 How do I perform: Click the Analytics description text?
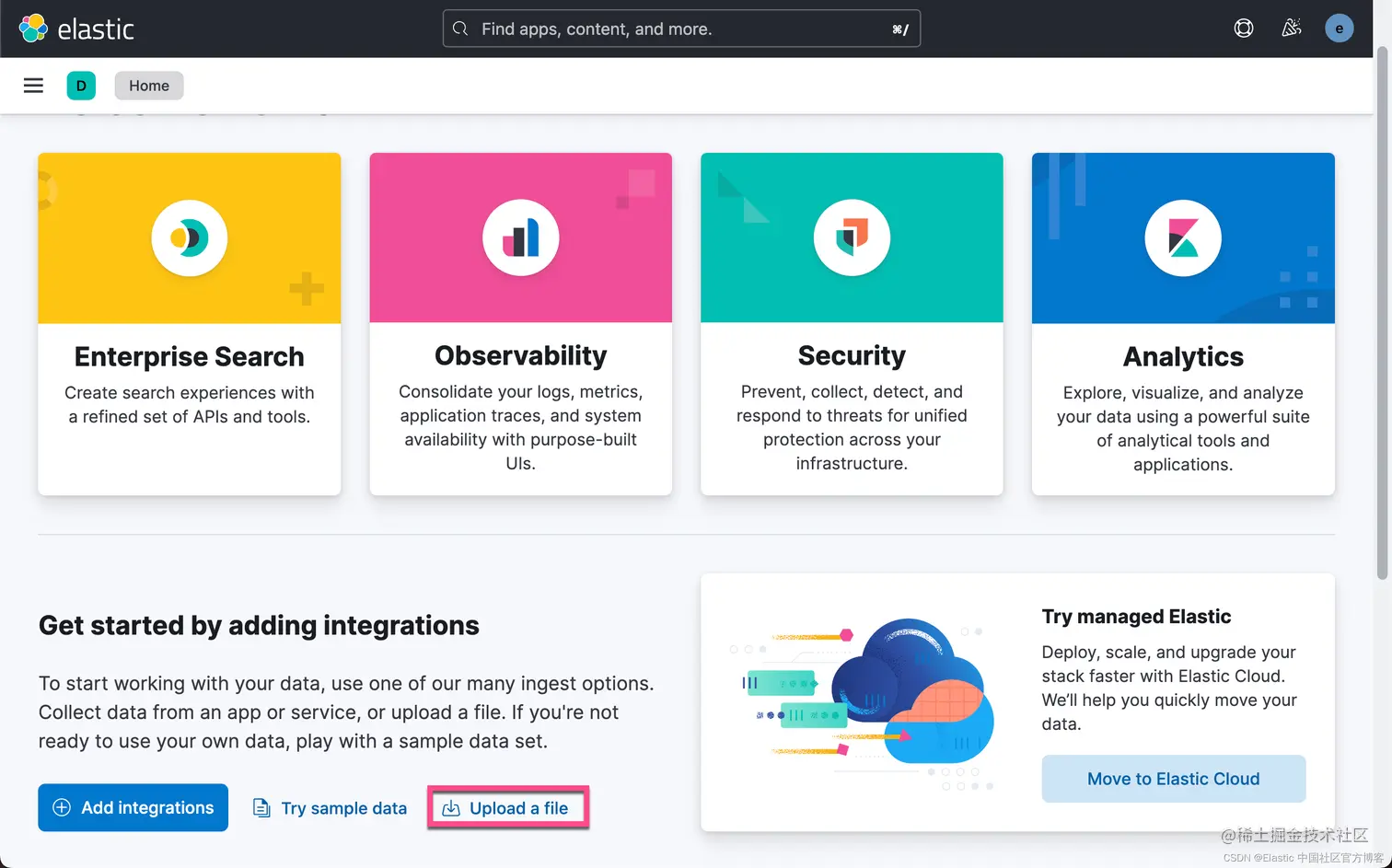point(1183,428)
